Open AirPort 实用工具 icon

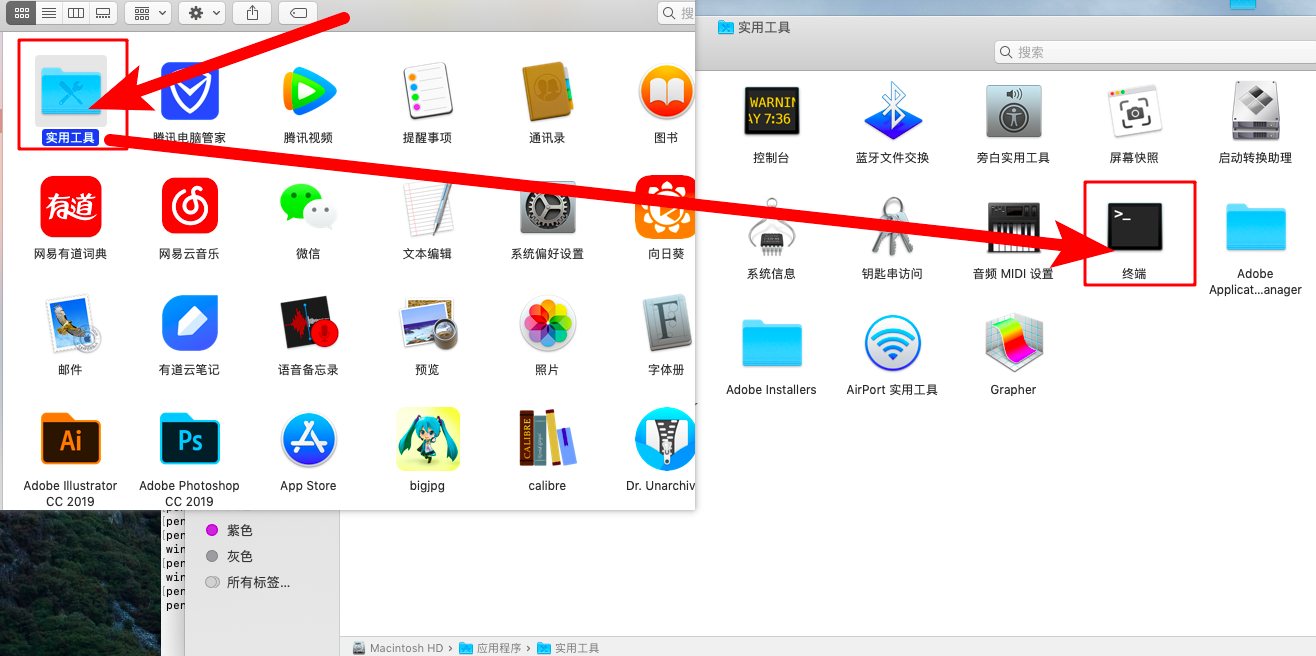pos(892,343)
